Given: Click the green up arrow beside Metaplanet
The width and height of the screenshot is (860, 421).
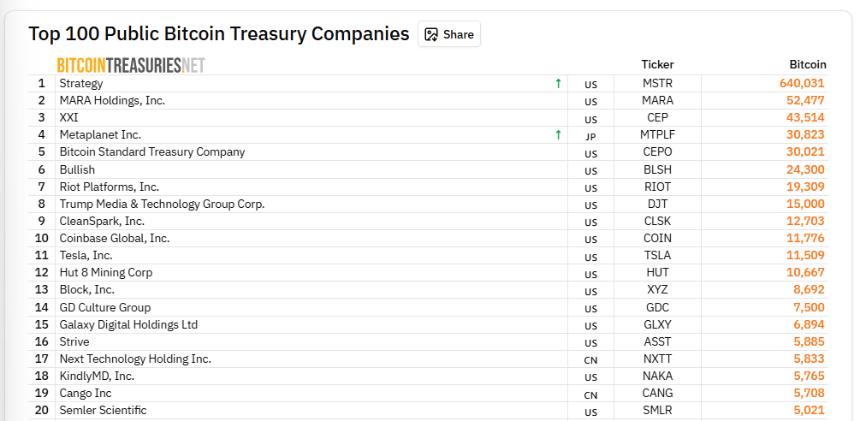Looking at the screenshot, I should pyautogui.click(x=558, y=135).
